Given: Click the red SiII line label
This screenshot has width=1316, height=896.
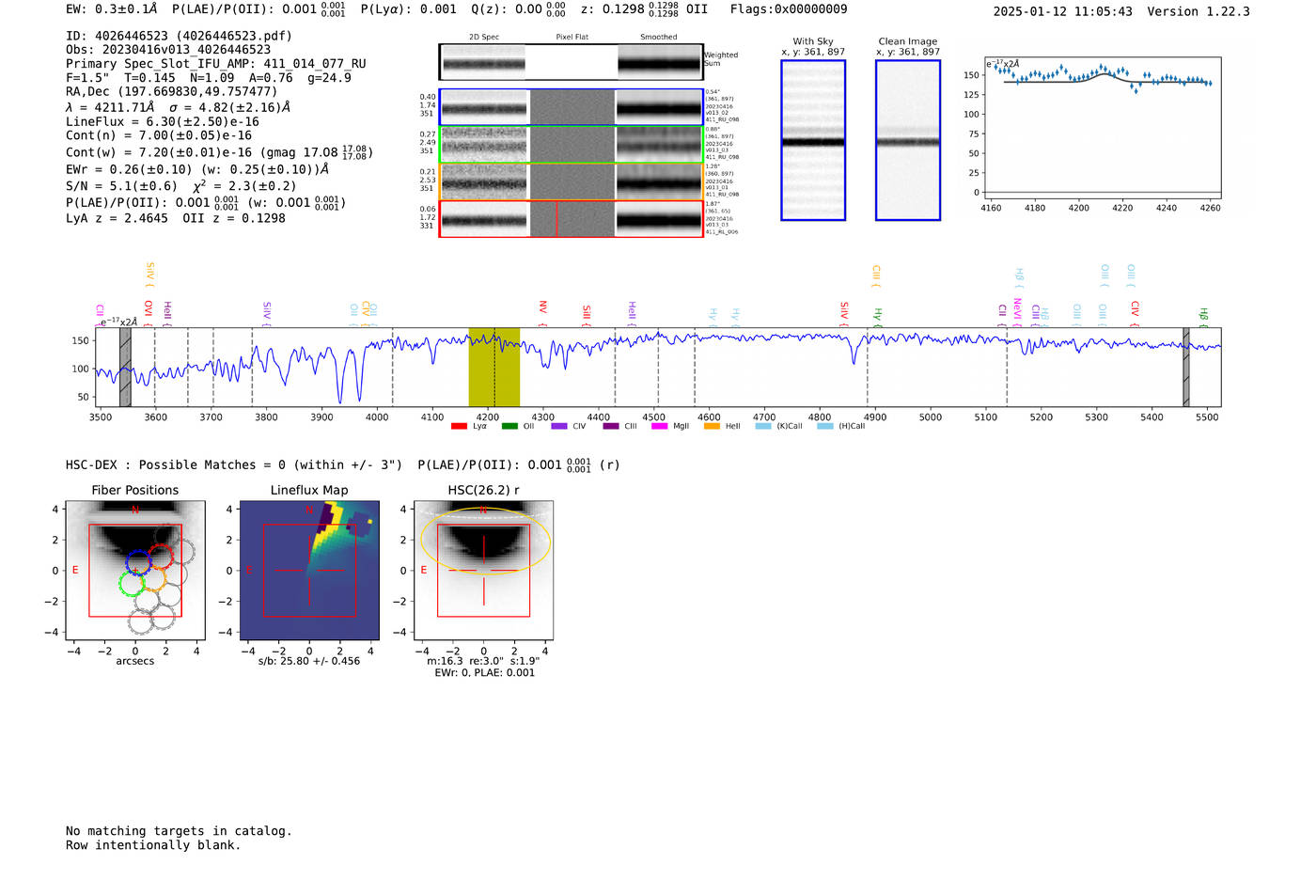Looking at the screenshot, I should pyautogui.click(x=587, y=314).
